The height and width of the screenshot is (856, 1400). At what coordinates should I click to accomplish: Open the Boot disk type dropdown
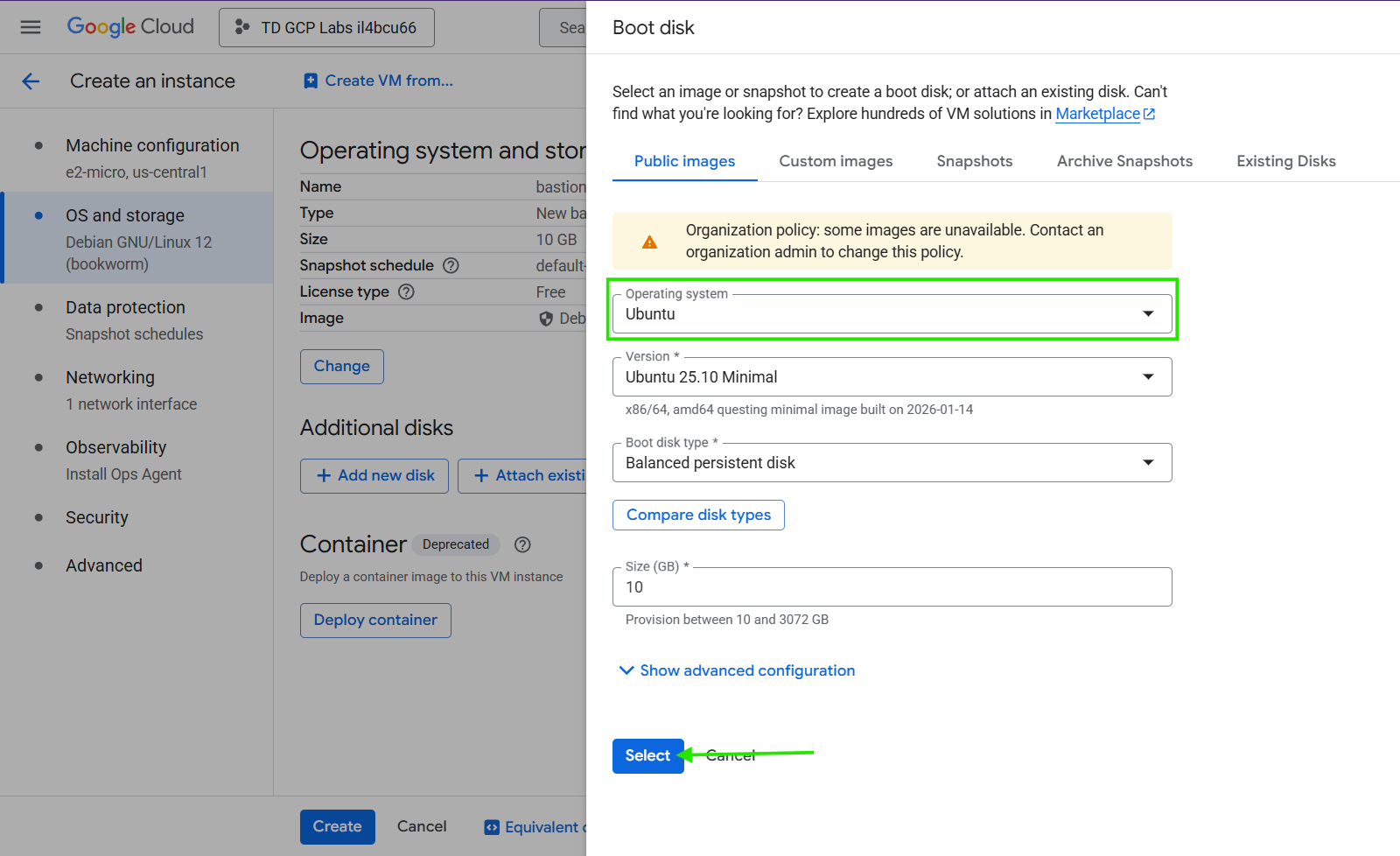[891, 463]
